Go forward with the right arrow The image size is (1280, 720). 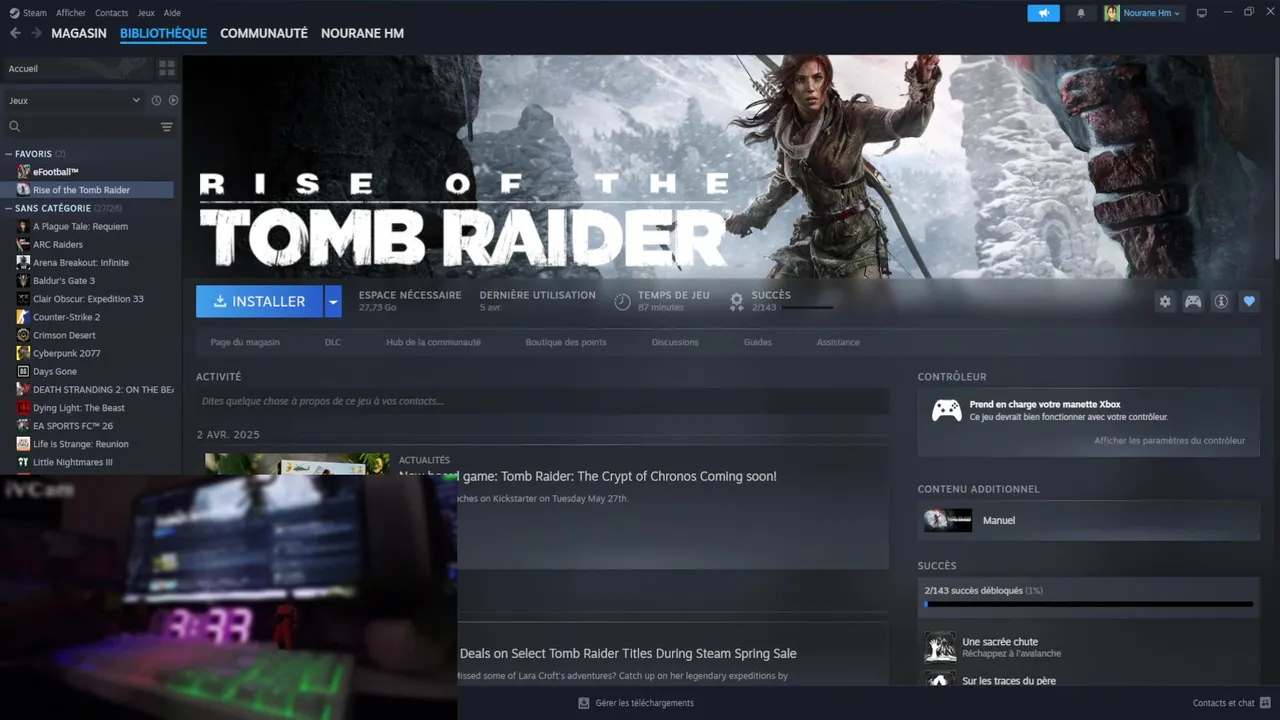[x=36, y=33]
